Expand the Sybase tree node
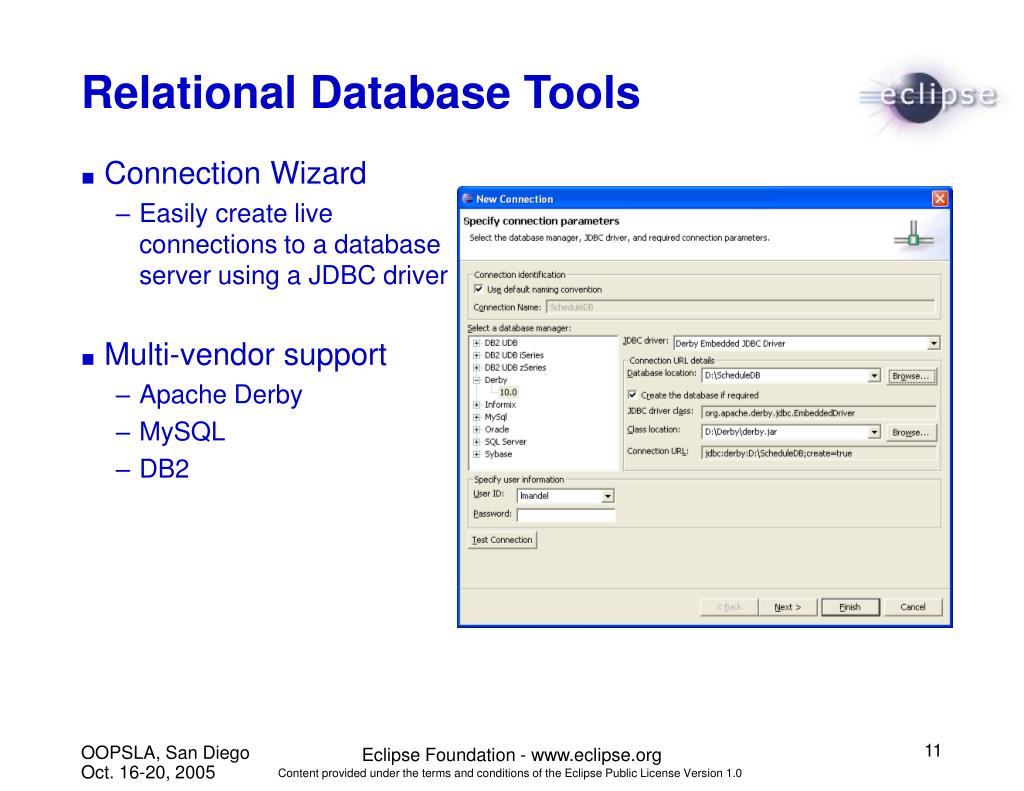The height and width of the screenshot is (791, 1024). [x=477, y=455]
